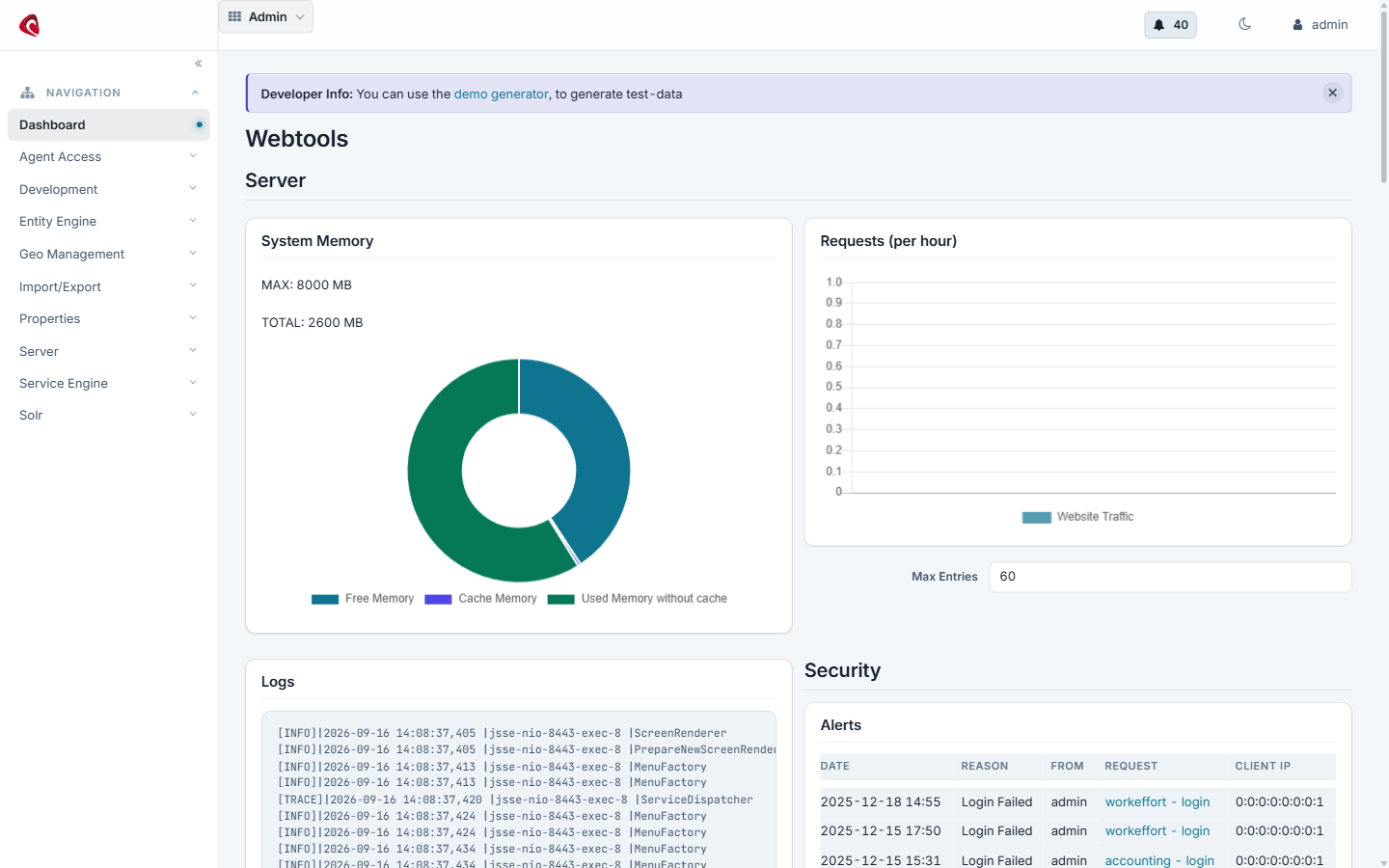Image resolution: width=1389 pixels, height=868 pixels.
Task: Collapse the sidebar using the double-chevron icon
Action: tap(199, 64)
